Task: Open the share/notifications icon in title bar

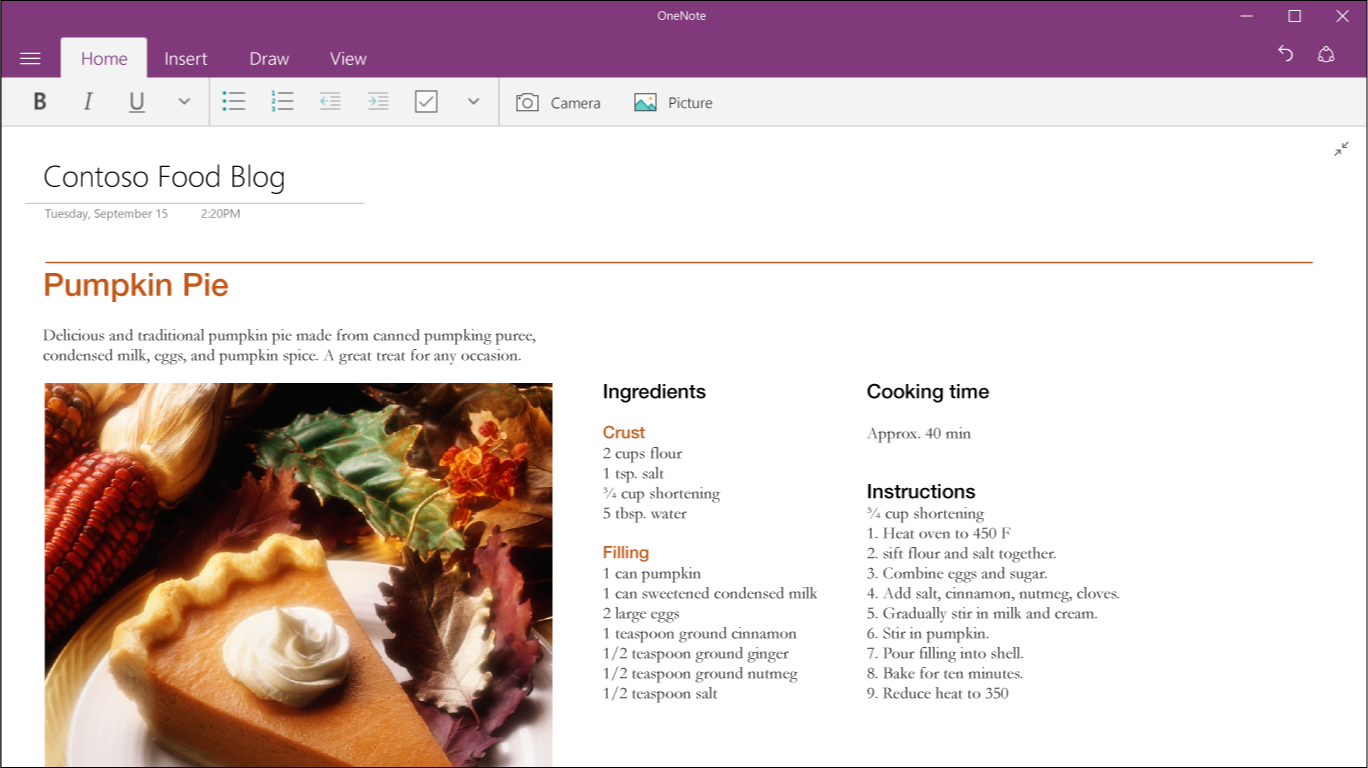Action: pos(1326,54)
